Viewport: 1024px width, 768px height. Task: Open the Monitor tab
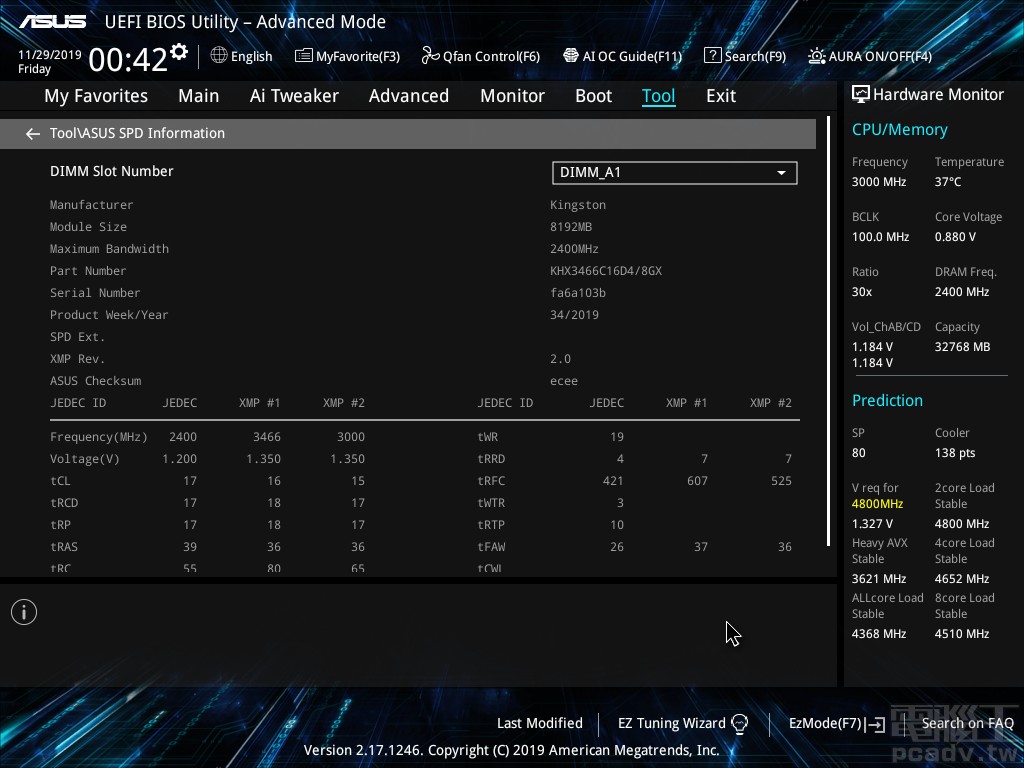tap(512, 96)
